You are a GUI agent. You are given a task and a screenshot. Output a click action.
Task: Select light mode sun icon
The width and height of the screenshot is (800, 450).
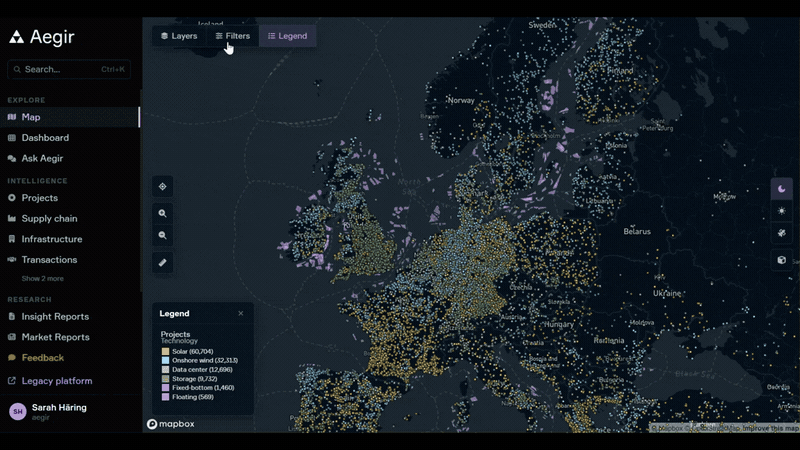(782, 211)
